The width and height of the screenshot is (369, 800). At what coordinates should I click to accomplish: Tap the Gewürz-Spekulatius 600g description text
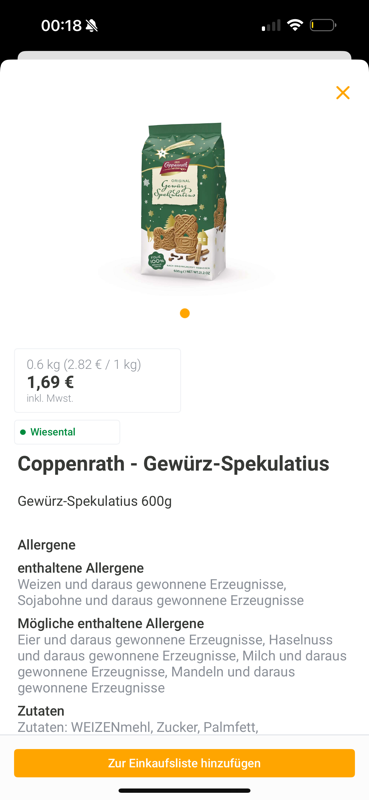[94, 502]
